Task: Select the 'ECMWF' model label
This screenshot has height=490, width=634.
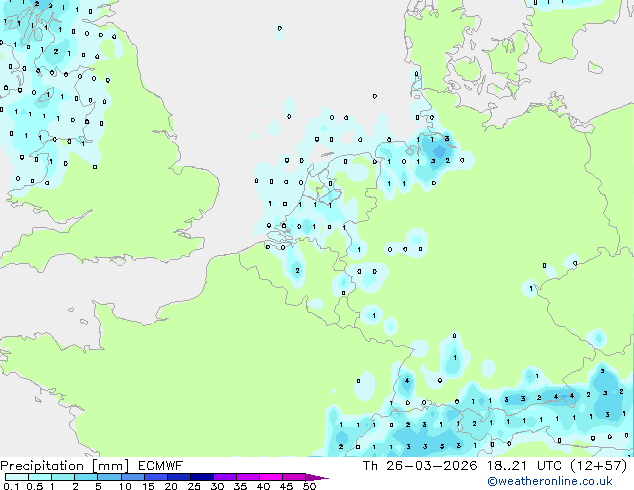Action: pos(161,466)
